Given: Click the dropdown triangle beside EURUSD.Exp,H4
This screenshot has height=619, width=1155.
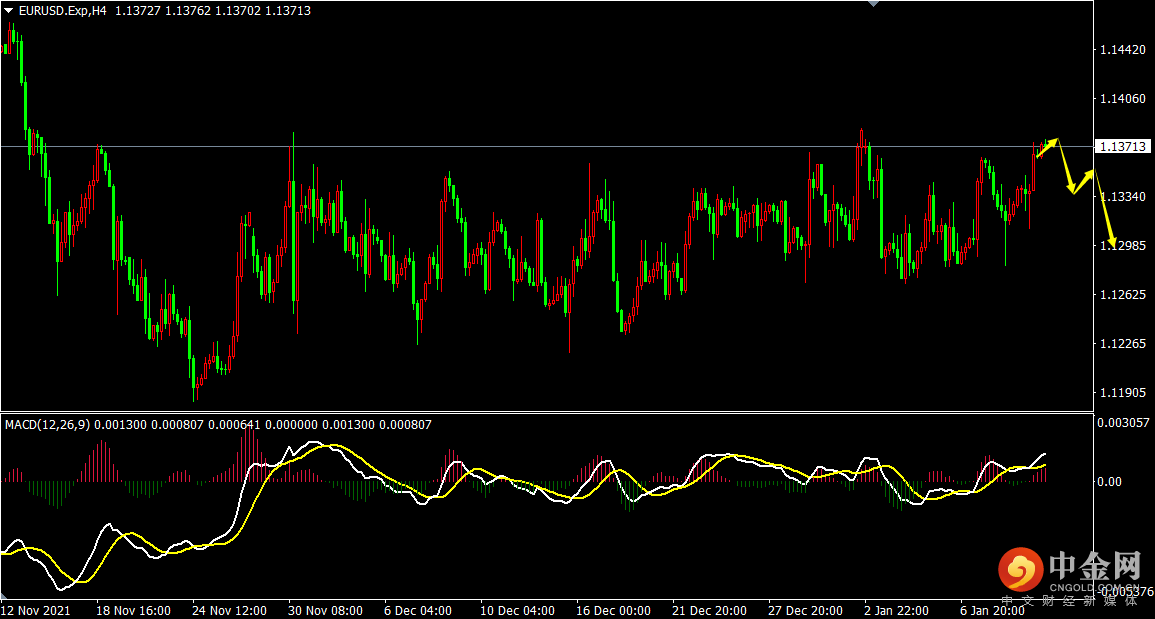Looking at the screenshot, I should [x=9, y=10].
